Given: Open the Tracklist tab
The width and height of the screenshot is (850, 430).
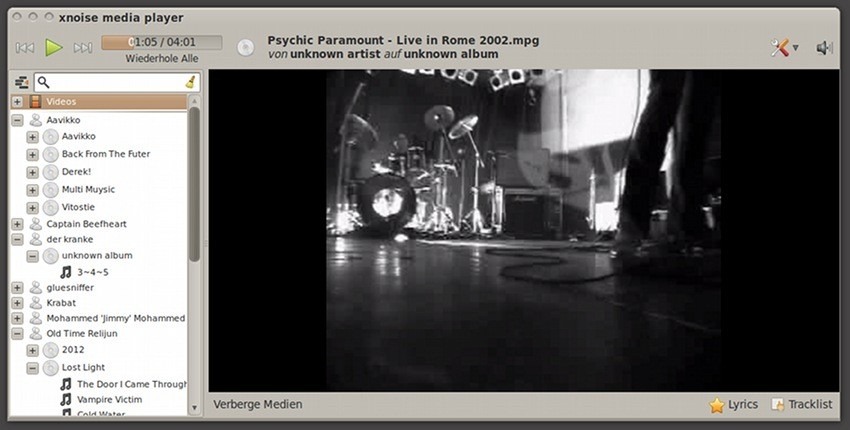Looking at the screenshot, I should (x=802, y=405).
